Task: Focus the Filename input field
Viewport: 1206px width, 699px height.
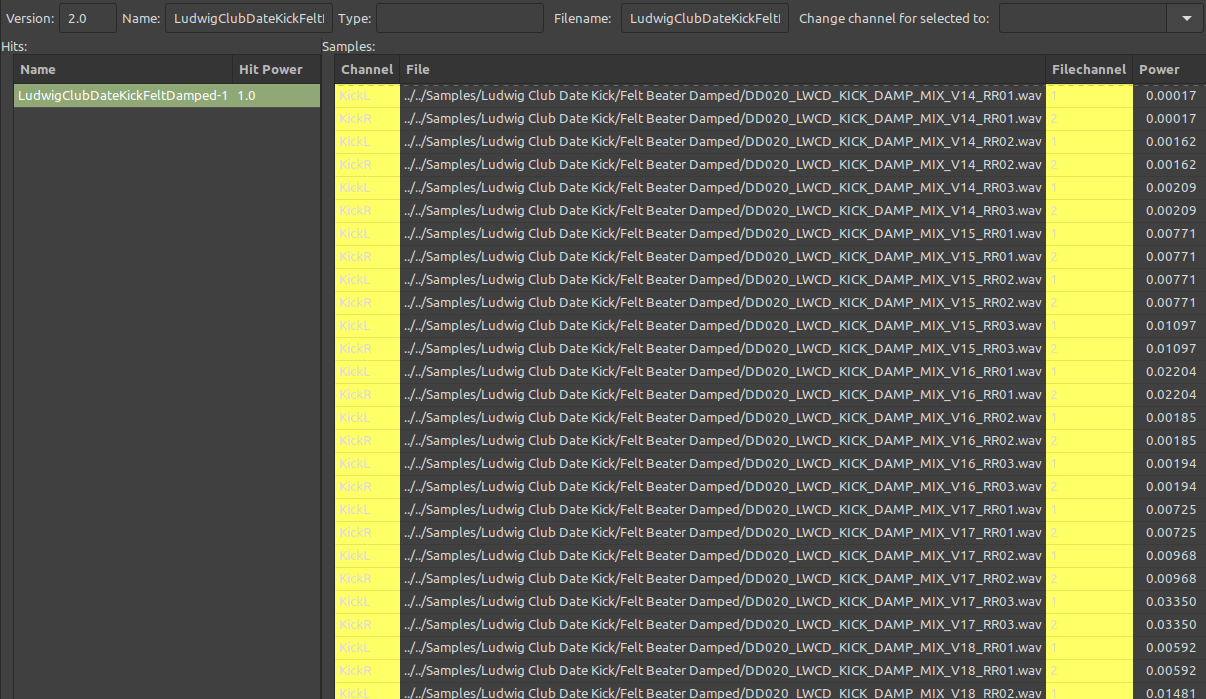Action: pos(705,18)
